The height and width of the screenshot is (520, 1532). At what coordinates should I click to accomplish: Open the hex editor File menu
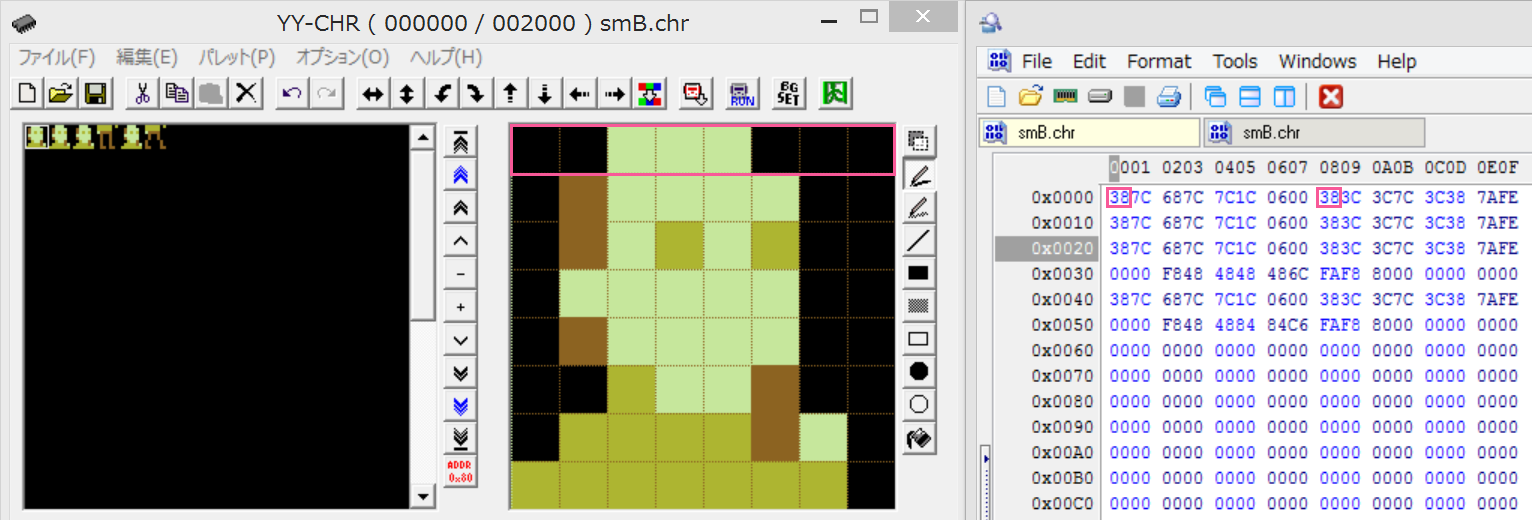pos(1037,61)
